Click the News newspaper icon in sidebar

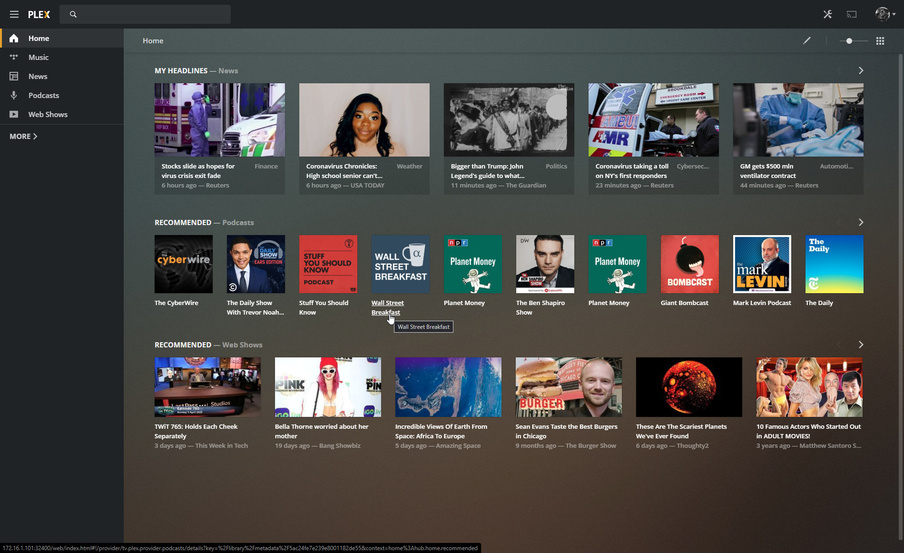[x=14, y=76]
